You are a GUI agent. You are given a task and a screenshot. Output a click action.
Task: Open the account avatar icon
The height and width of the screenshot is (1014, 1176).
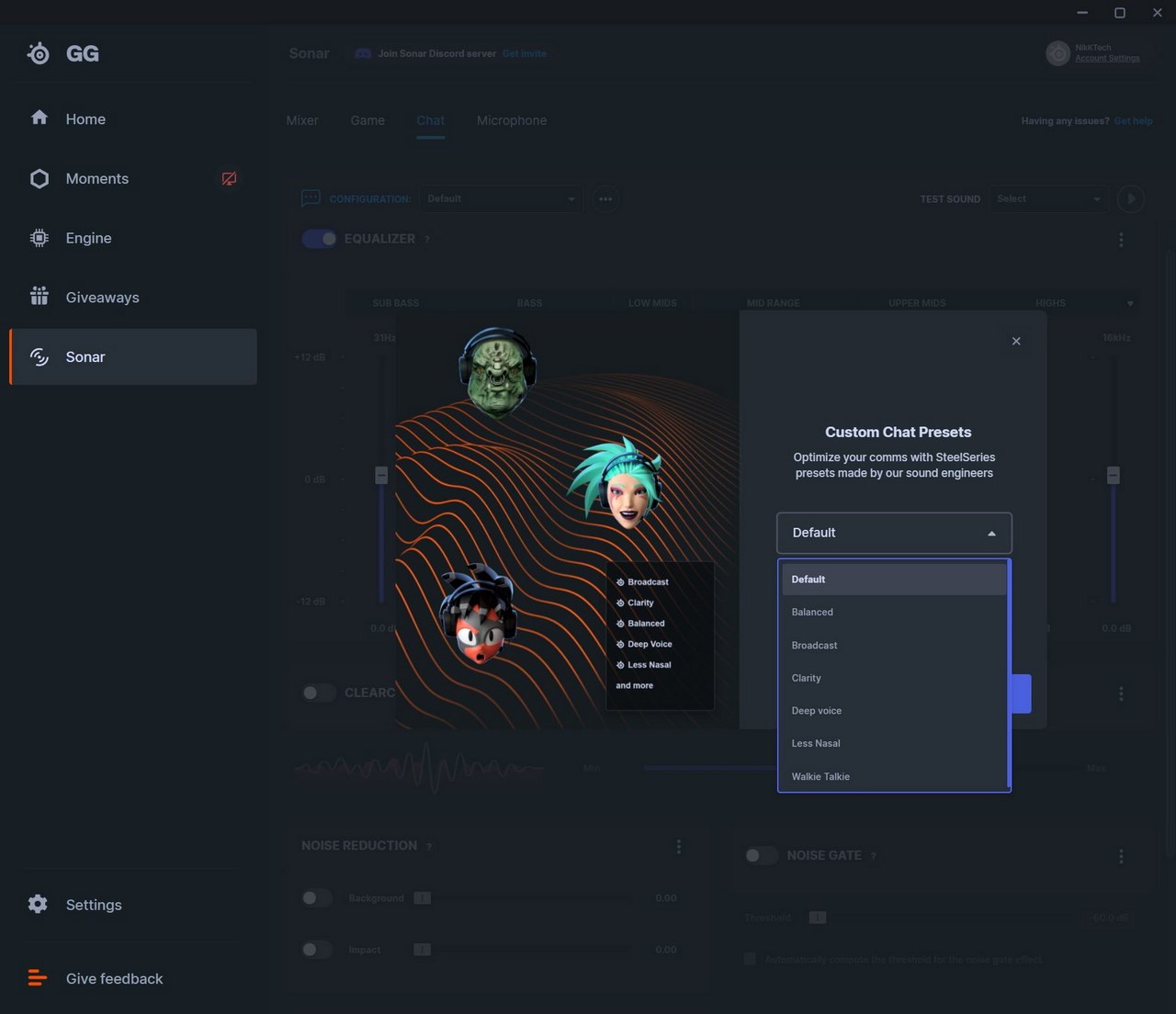[x=1058, y=52]
